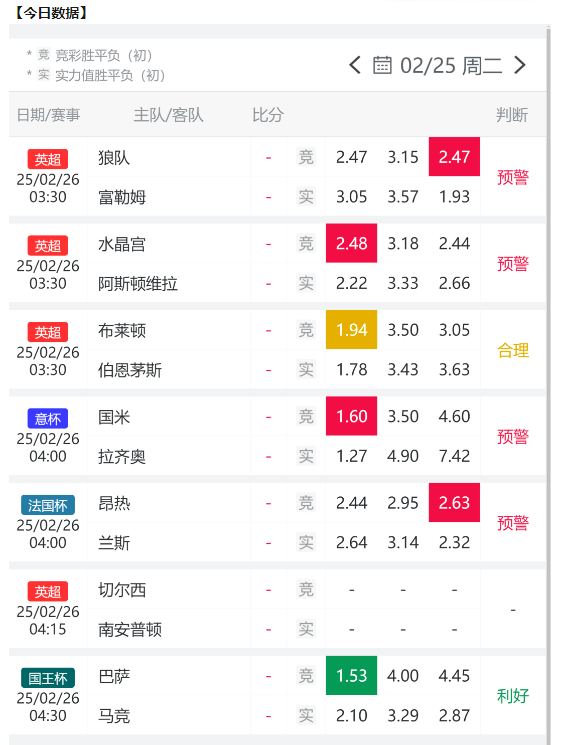Click the 预警 judgment for 国米 match
This screenshot has height=745, width=562.
click(x=513, y=436)
